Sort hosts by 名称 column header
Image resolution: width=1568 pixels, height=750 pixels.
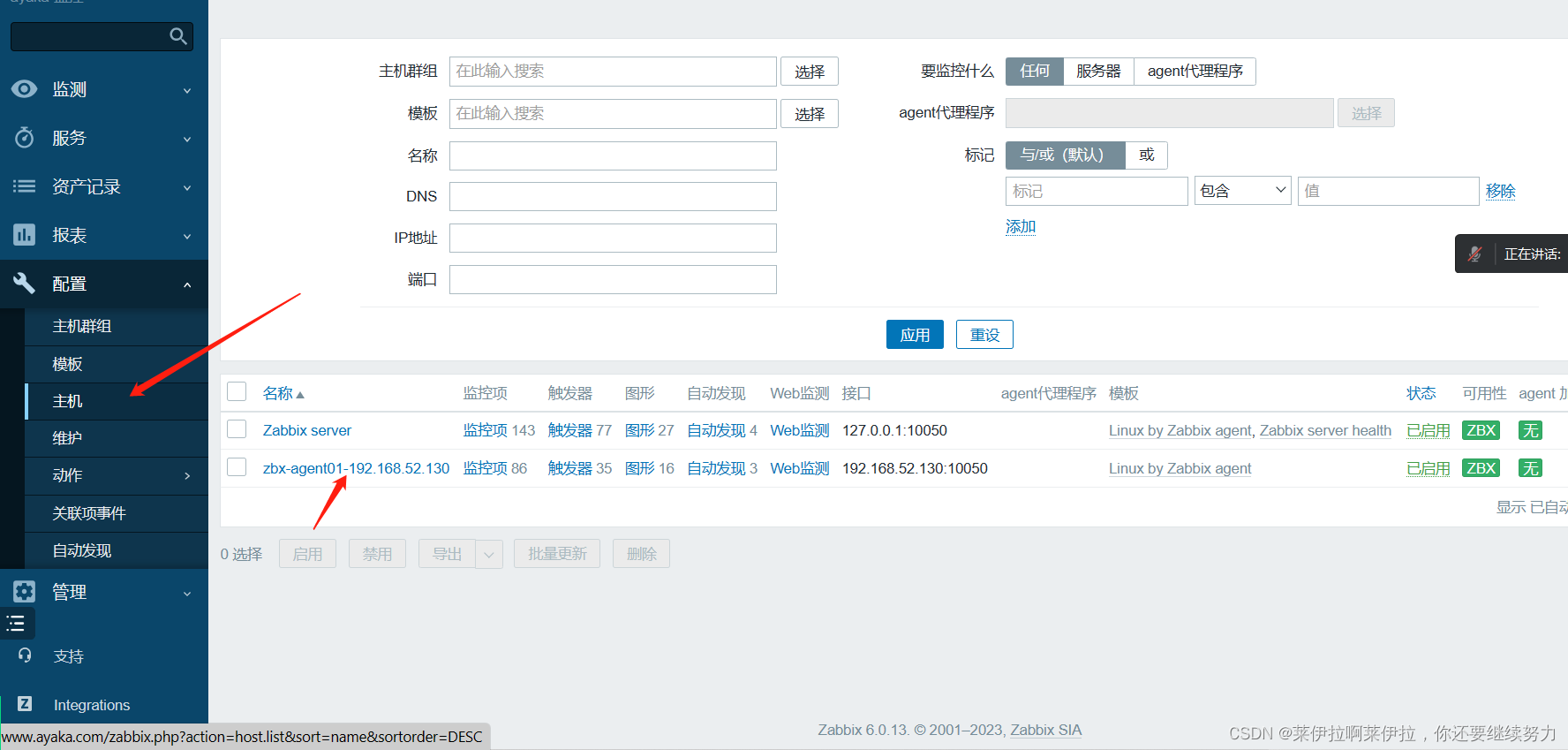click(x=277, y=393)
